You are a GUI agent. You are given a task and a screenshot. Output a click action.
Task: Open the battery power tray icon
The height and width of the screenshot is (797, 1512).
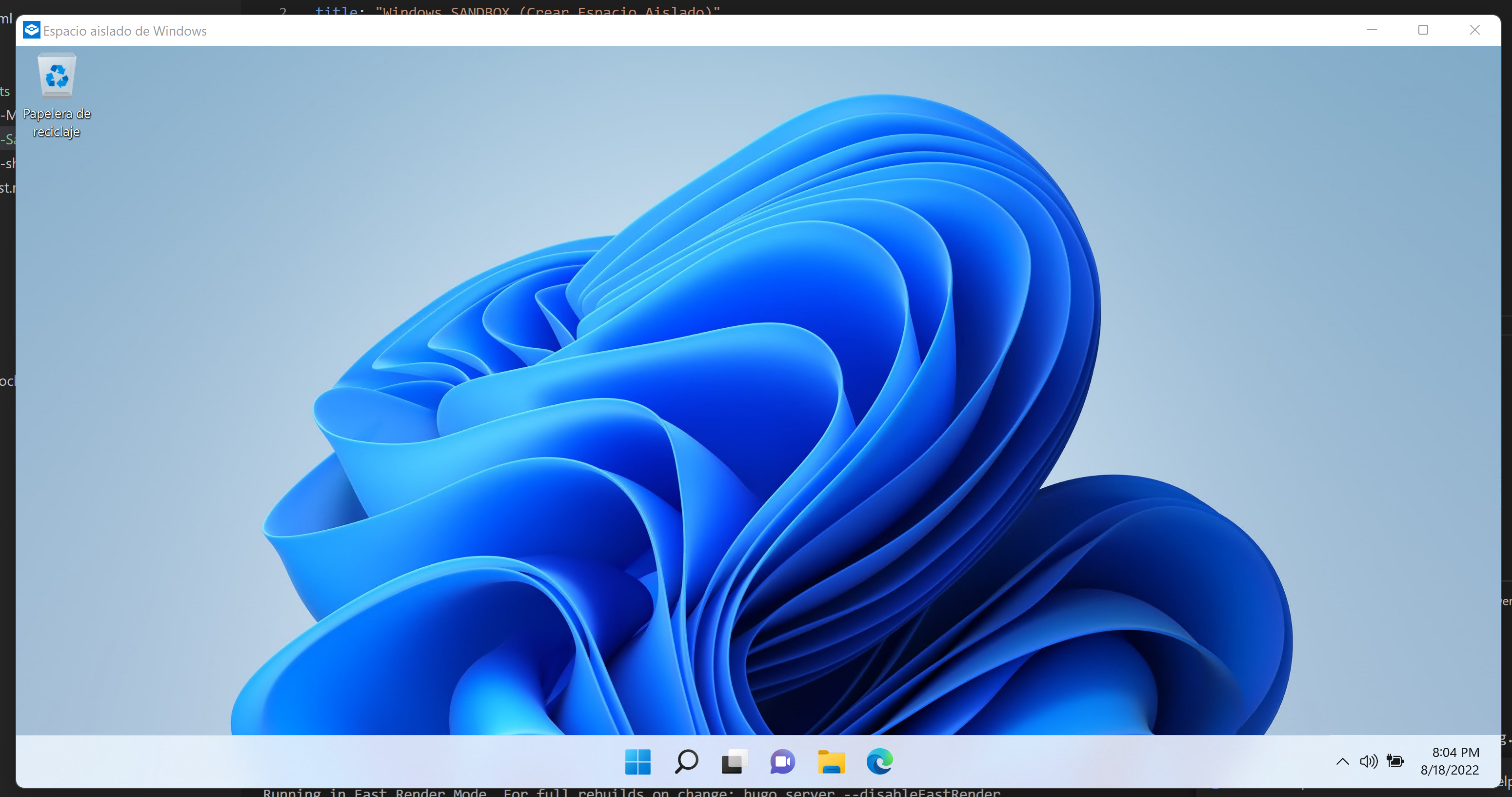click(1395, 761)
